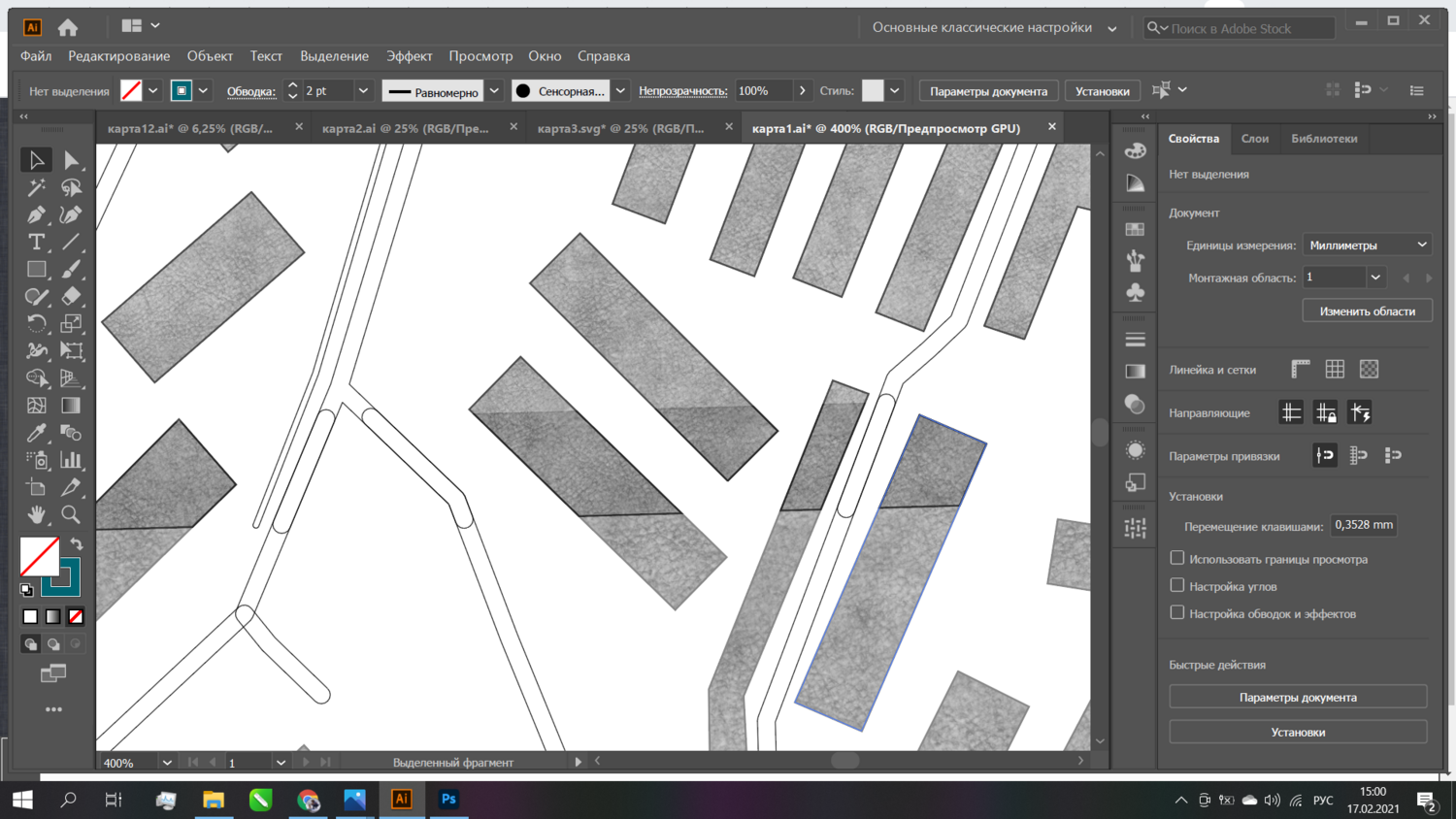The image size is (1456, 819).
Task: Click the Eraser tool
Action: pos(71,296)
